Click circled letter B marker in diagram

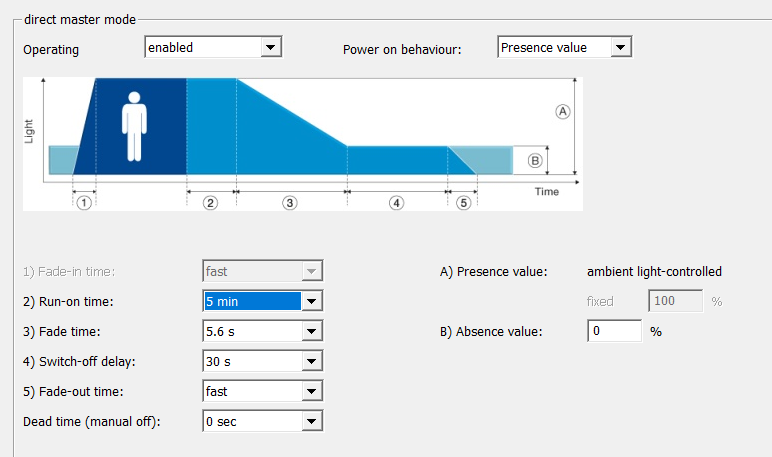point(534,160)
